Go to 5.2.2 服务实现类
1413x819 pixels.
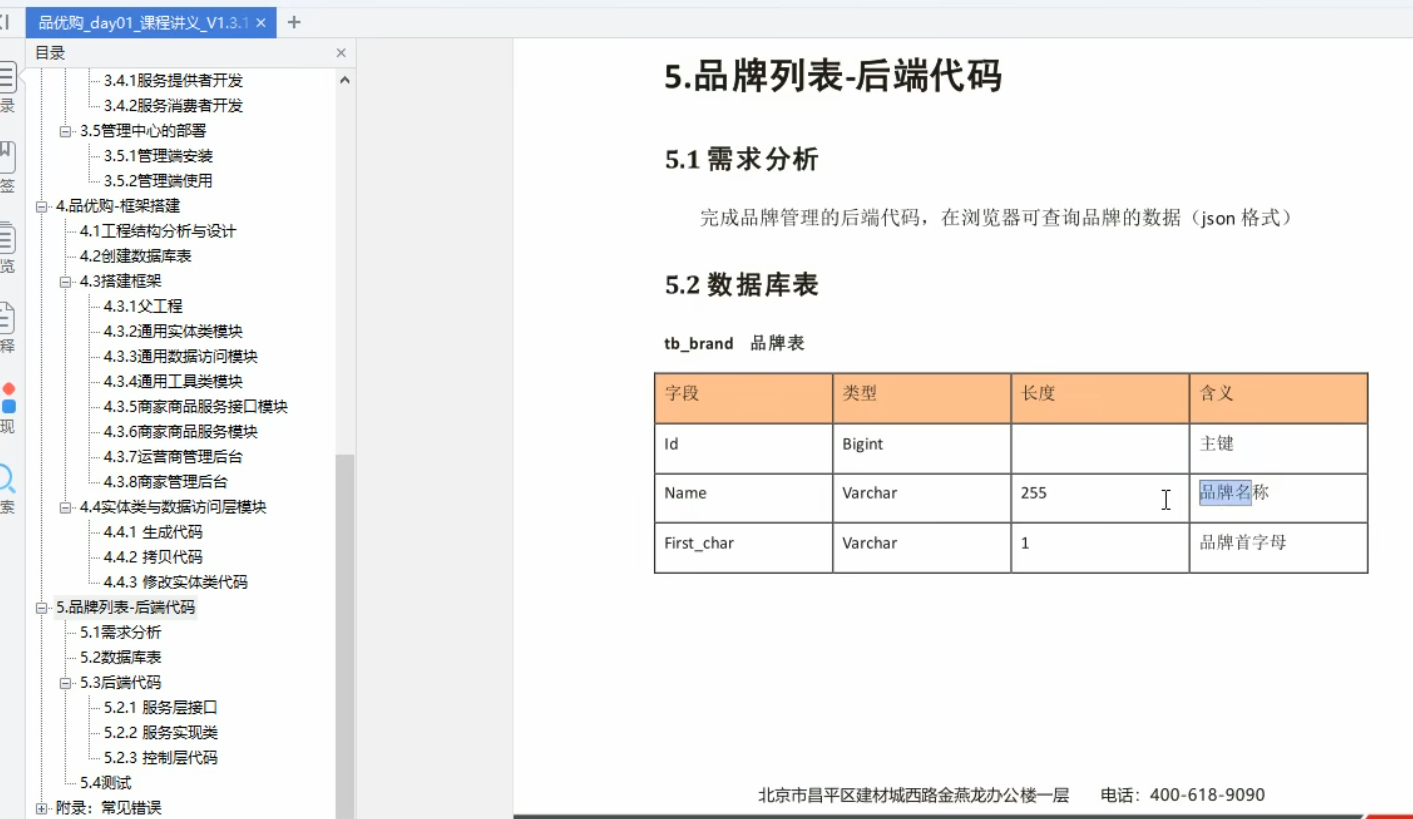point(161,733)
